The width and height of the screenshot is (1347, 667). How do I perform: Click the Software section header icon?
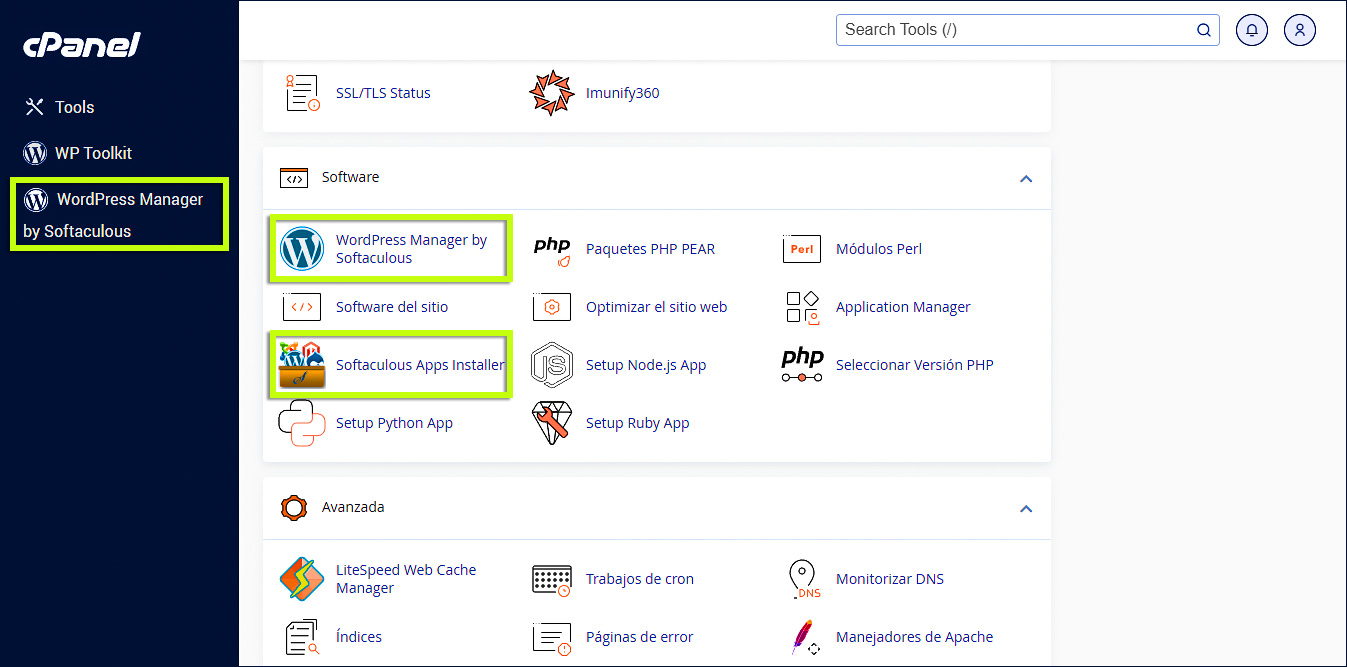point(293,178)
